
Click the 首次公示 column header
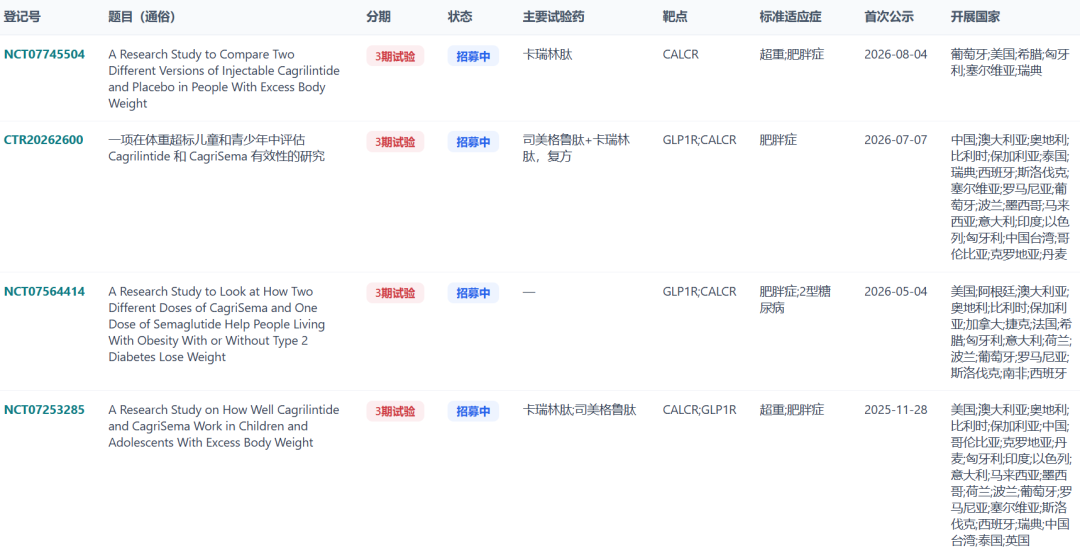coord(889,17)
